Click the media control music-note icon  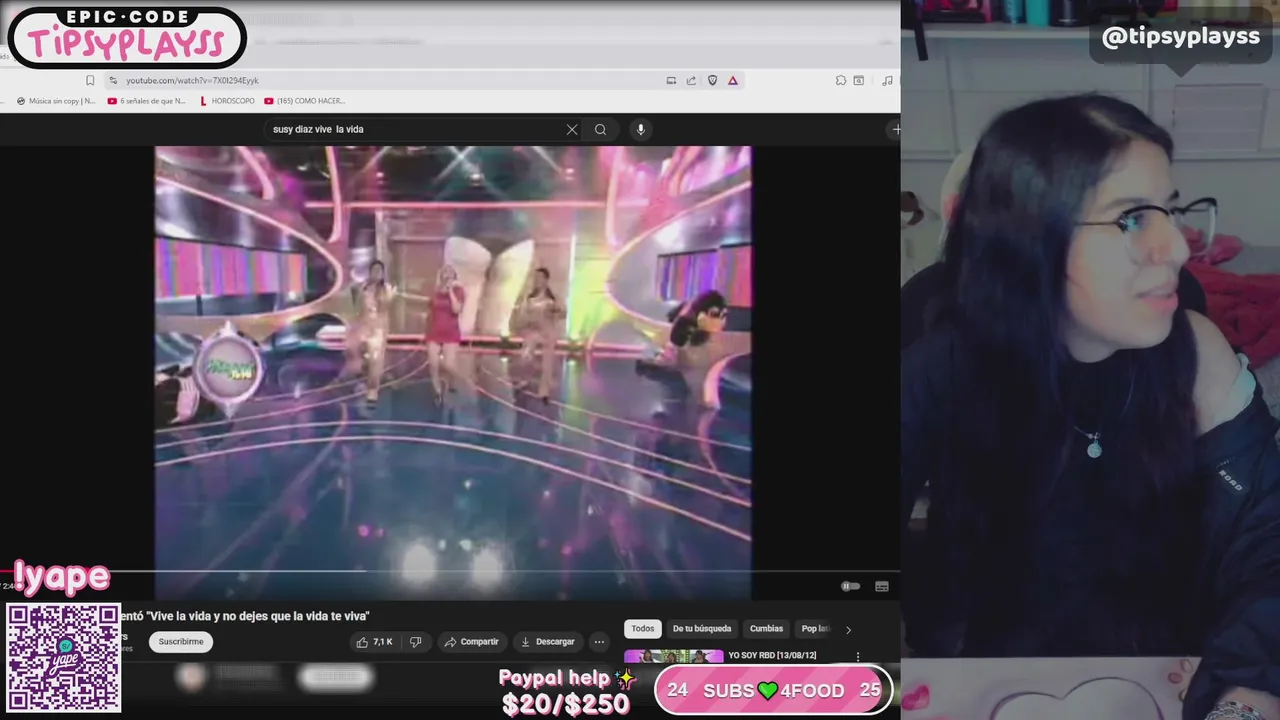tap(887, 80)
